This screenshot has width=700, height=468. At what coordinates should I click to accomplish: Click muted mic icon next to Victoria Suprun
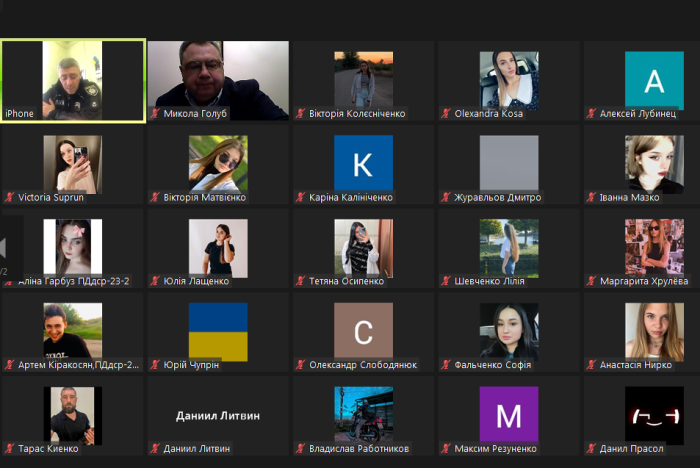click(x=10, y=198)
